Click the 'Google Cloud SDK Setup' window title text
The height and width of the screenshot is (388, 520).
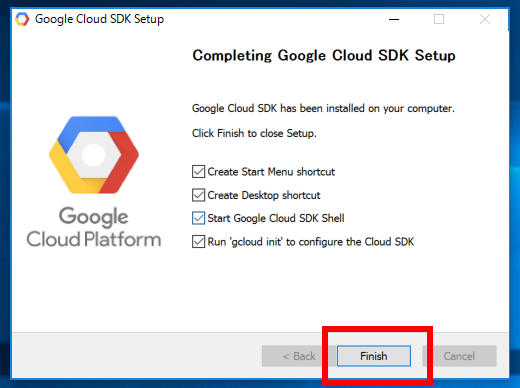[99, 19]
